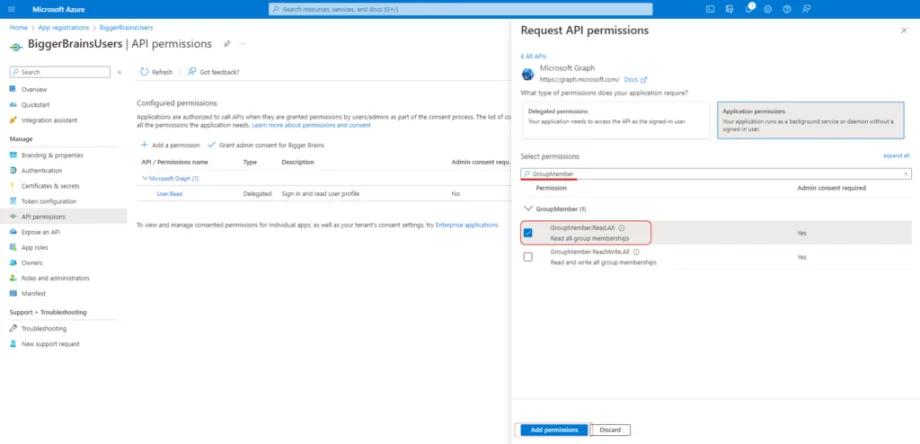Open Microsoft Graph Docs link
The width and height of the screenshot is (920, 444).
(x=635, y=80)
